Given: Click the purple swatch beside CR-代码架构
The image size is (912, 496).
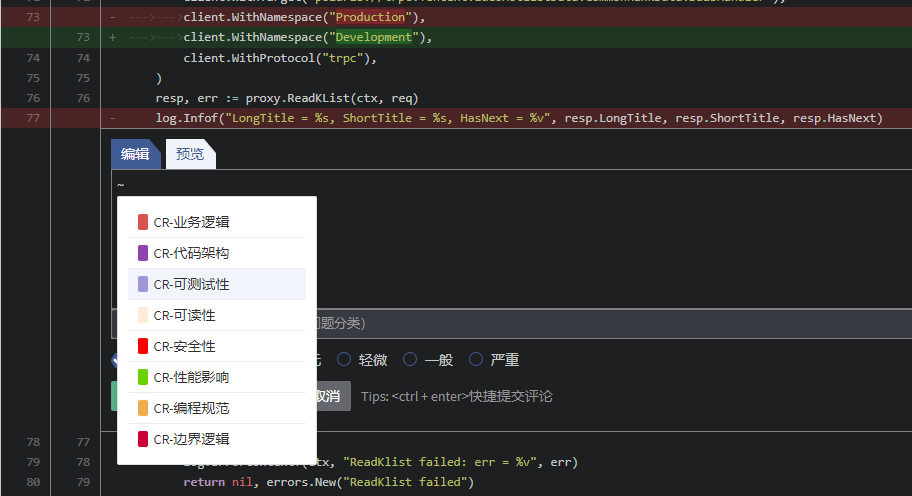Looking at the screenshot, I should [x=143, y=253].
